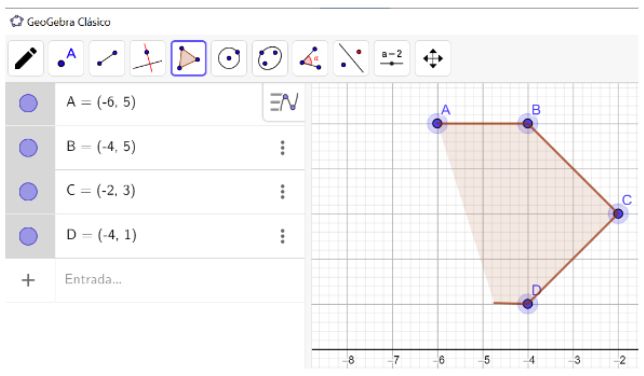Image resolution: width=644 pixels, height=376 pixels.
Task: Select the Pen freehand tool
Action: tap(25, 58)
